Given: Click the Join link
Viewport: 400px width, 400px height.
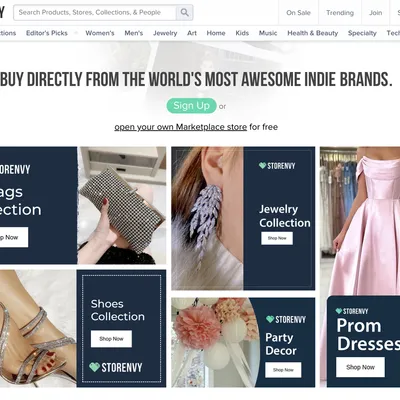Looking at the screenshot, I should 375,13.
